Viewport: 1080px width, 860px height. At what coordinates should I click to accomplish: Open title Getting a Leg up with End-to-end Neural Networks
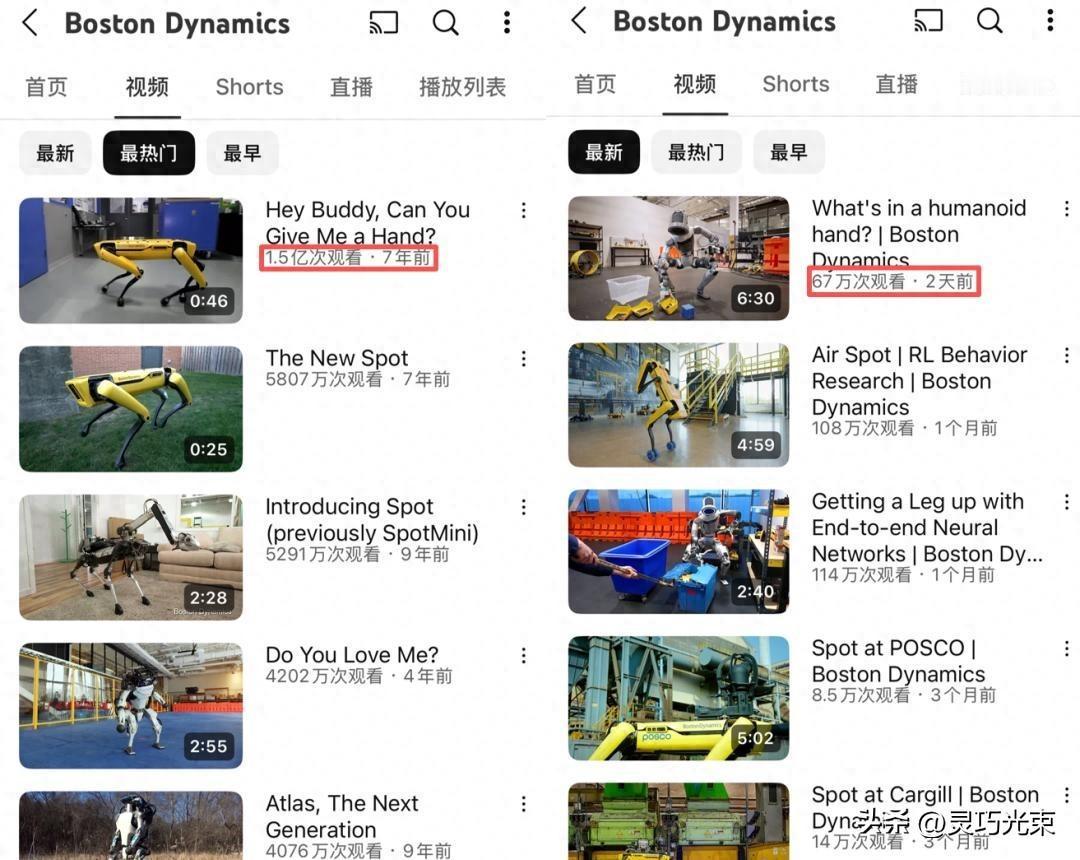(927, 527)
